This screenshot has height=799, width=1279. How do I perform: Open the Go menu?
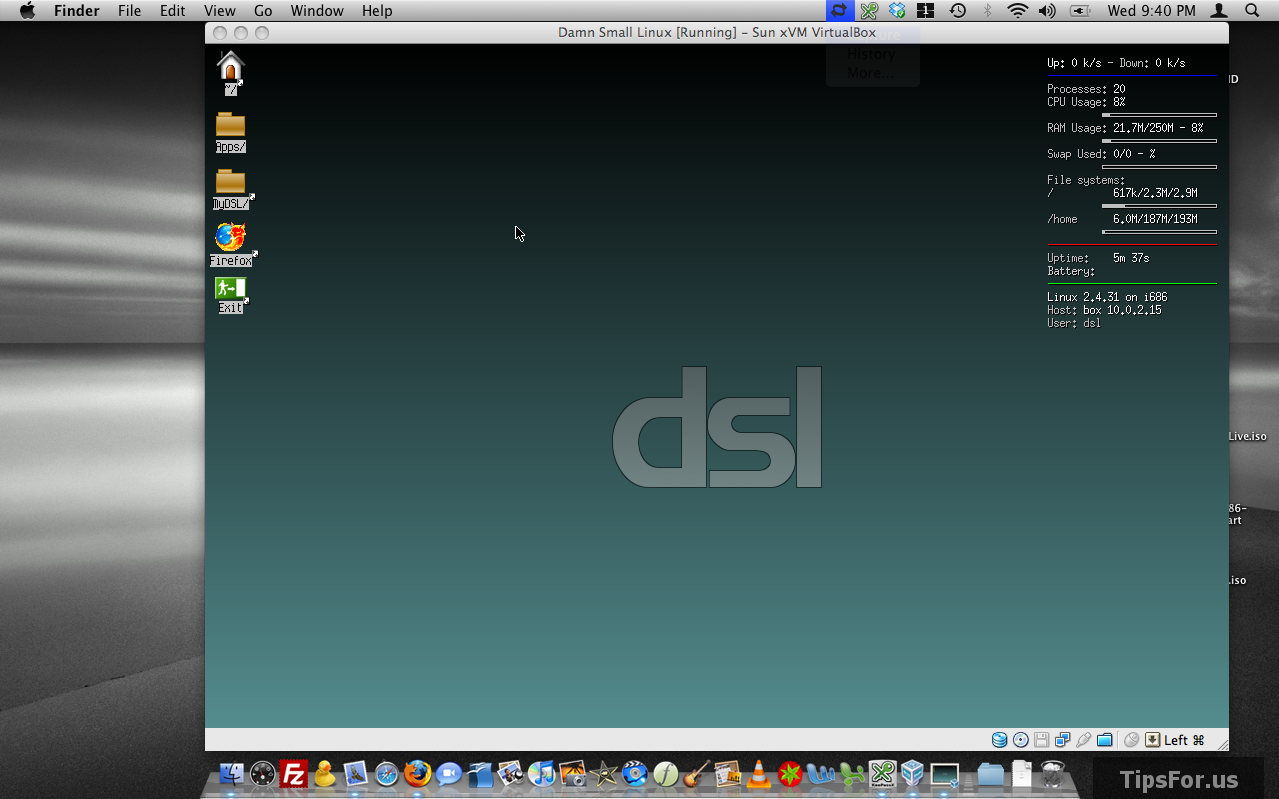(x=263, y=11)
